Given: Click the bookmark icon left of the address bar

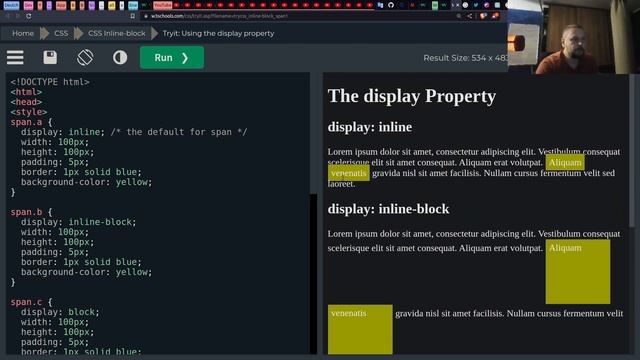Looking at the screenshot, I should coord(133,16).
